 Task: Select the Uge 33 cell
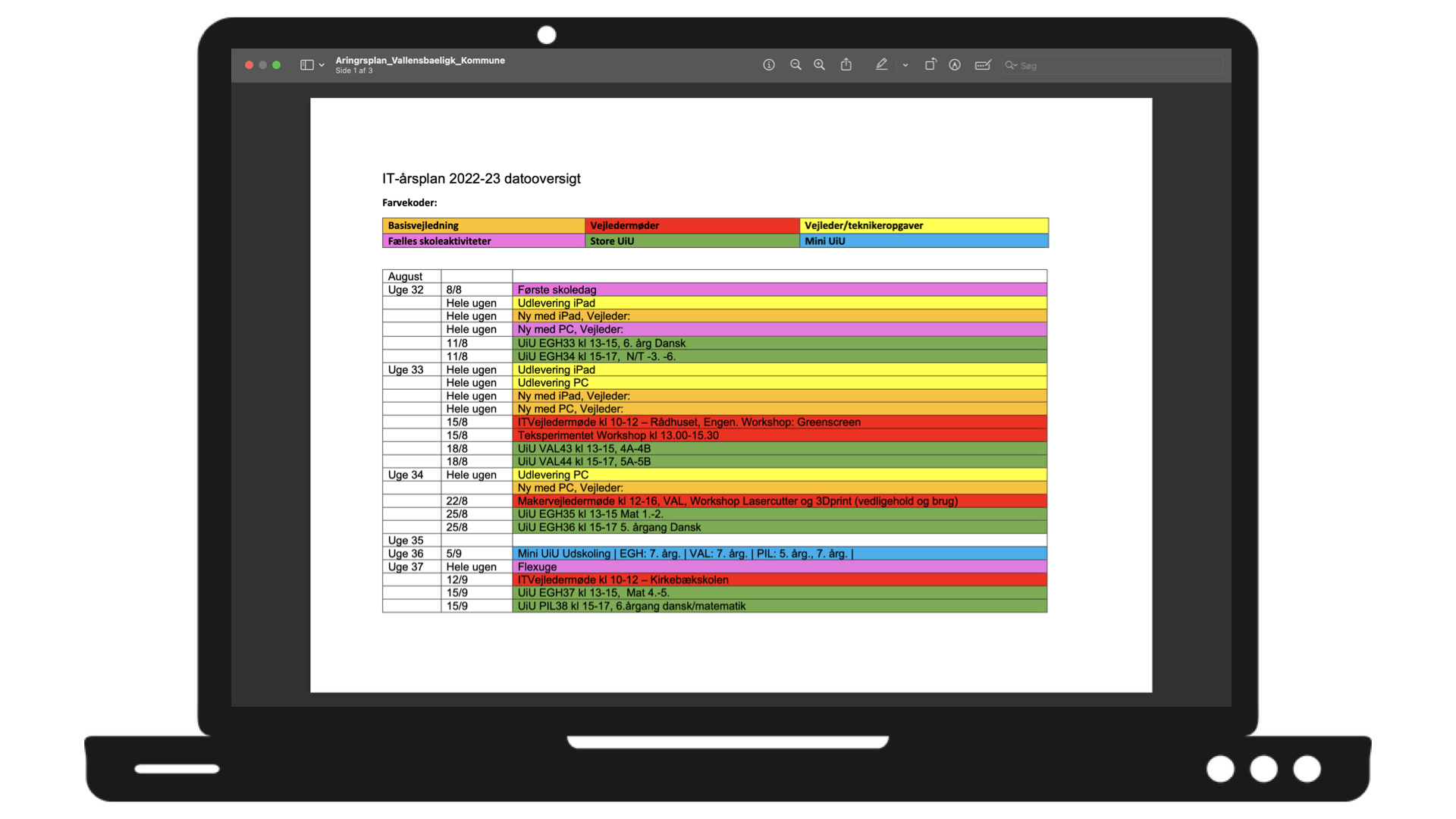point(412,369)
